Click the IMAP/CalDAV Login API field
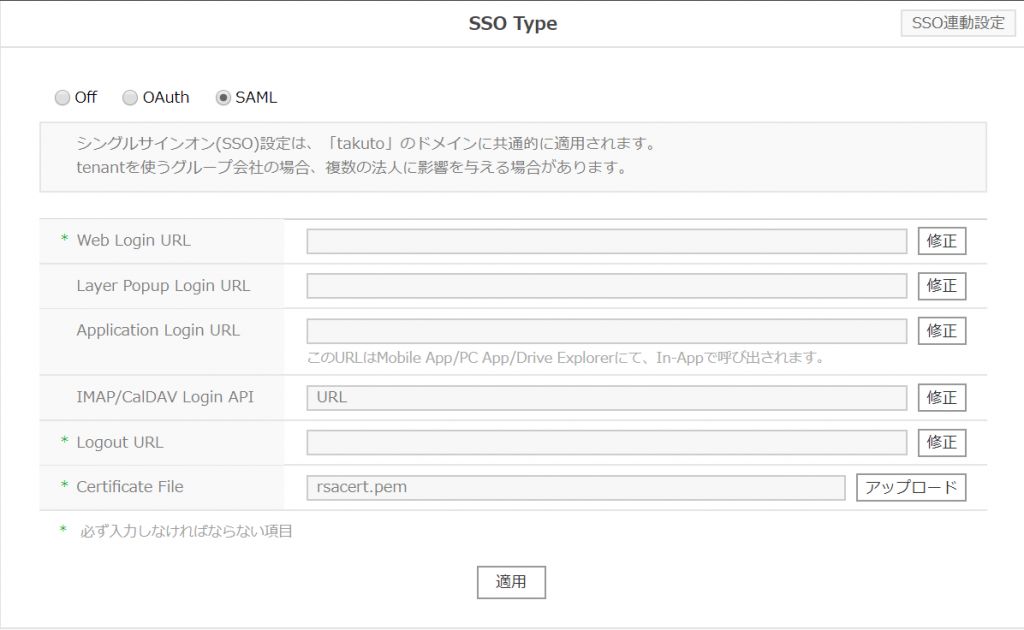The image size is (1024, 630). coord(606,397)
